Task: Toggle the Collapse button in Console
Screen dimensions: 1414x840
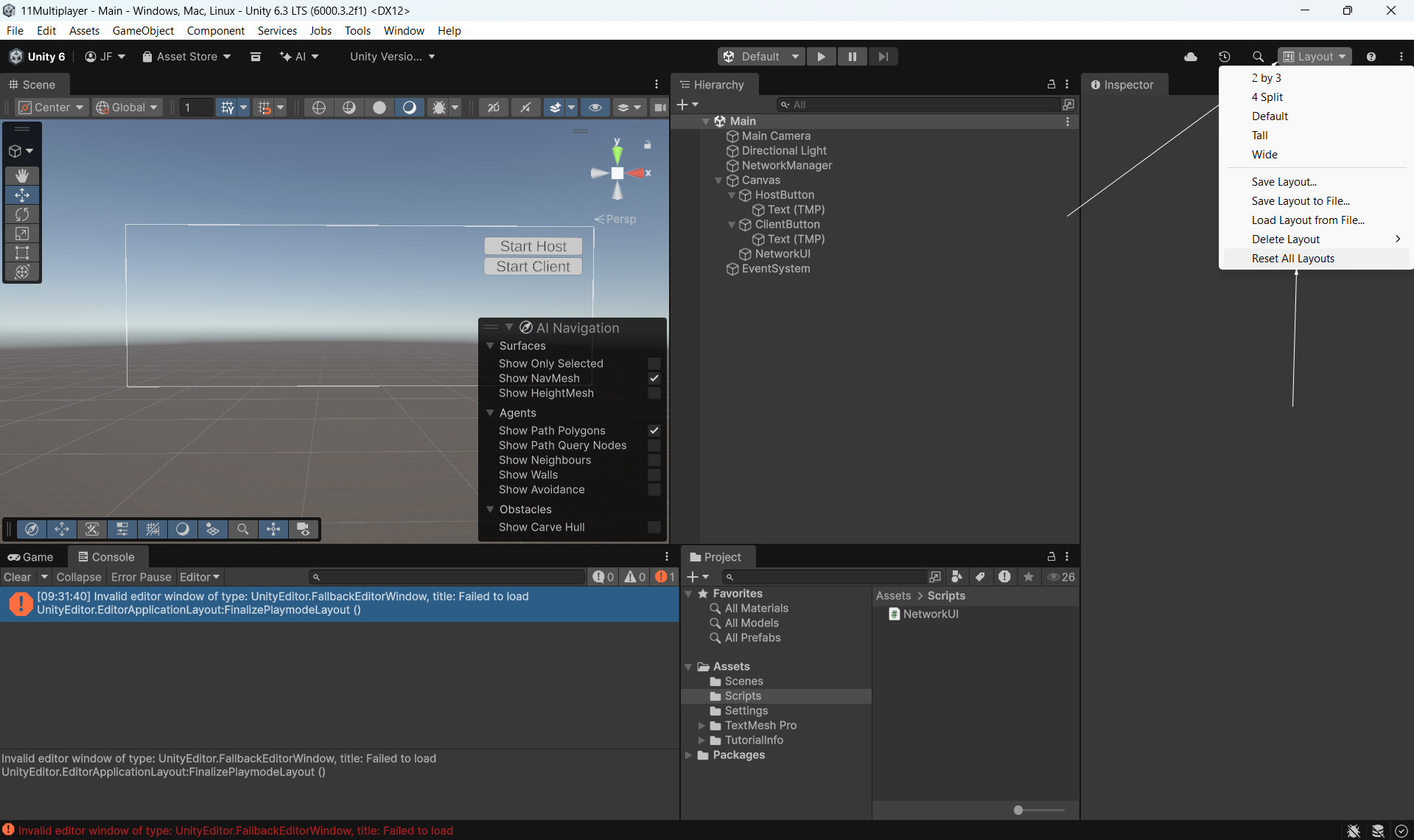Action: [78, 577]
